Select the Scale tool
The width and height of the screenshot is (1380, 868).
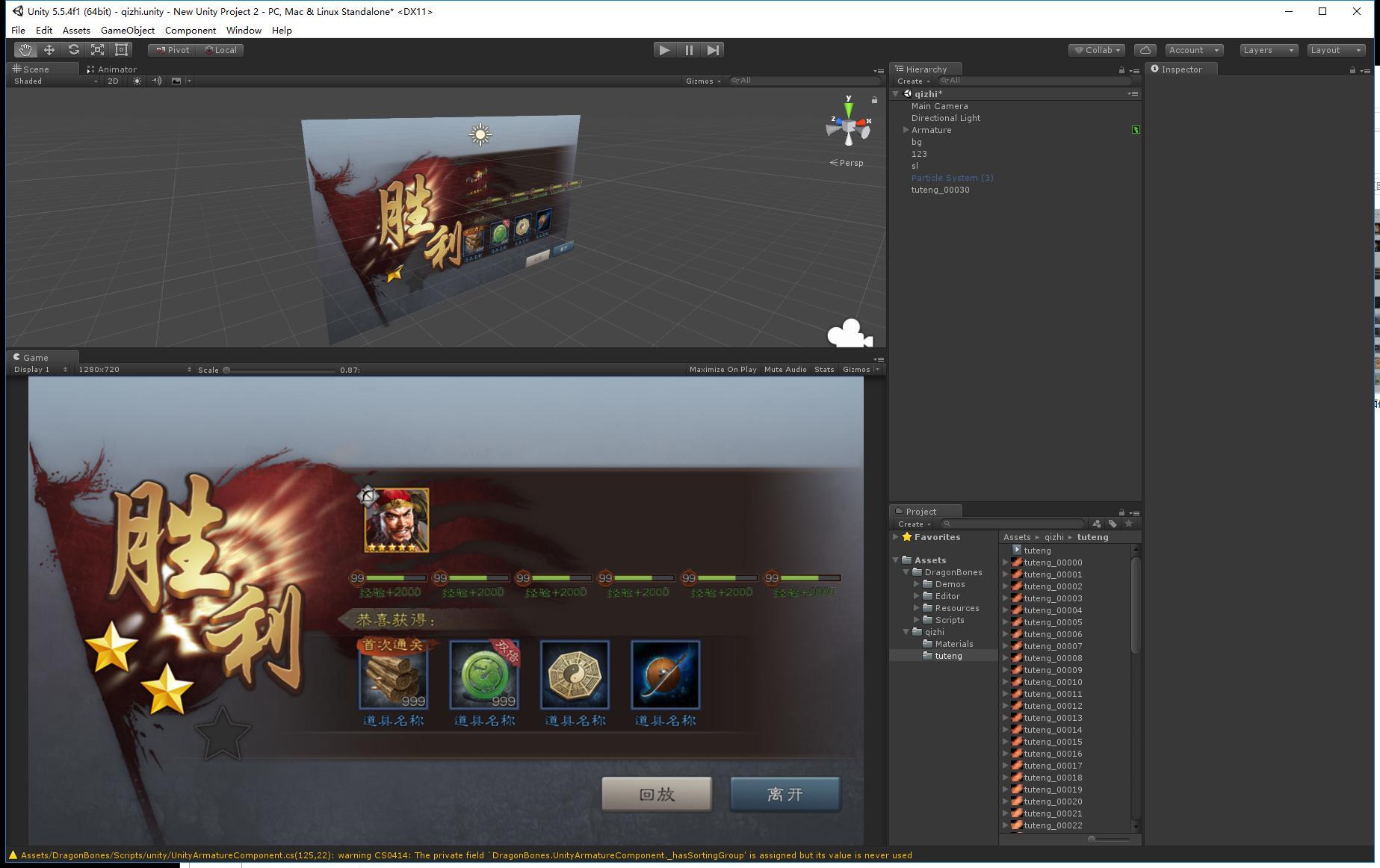pyautogui.click(x=97, y=50)
